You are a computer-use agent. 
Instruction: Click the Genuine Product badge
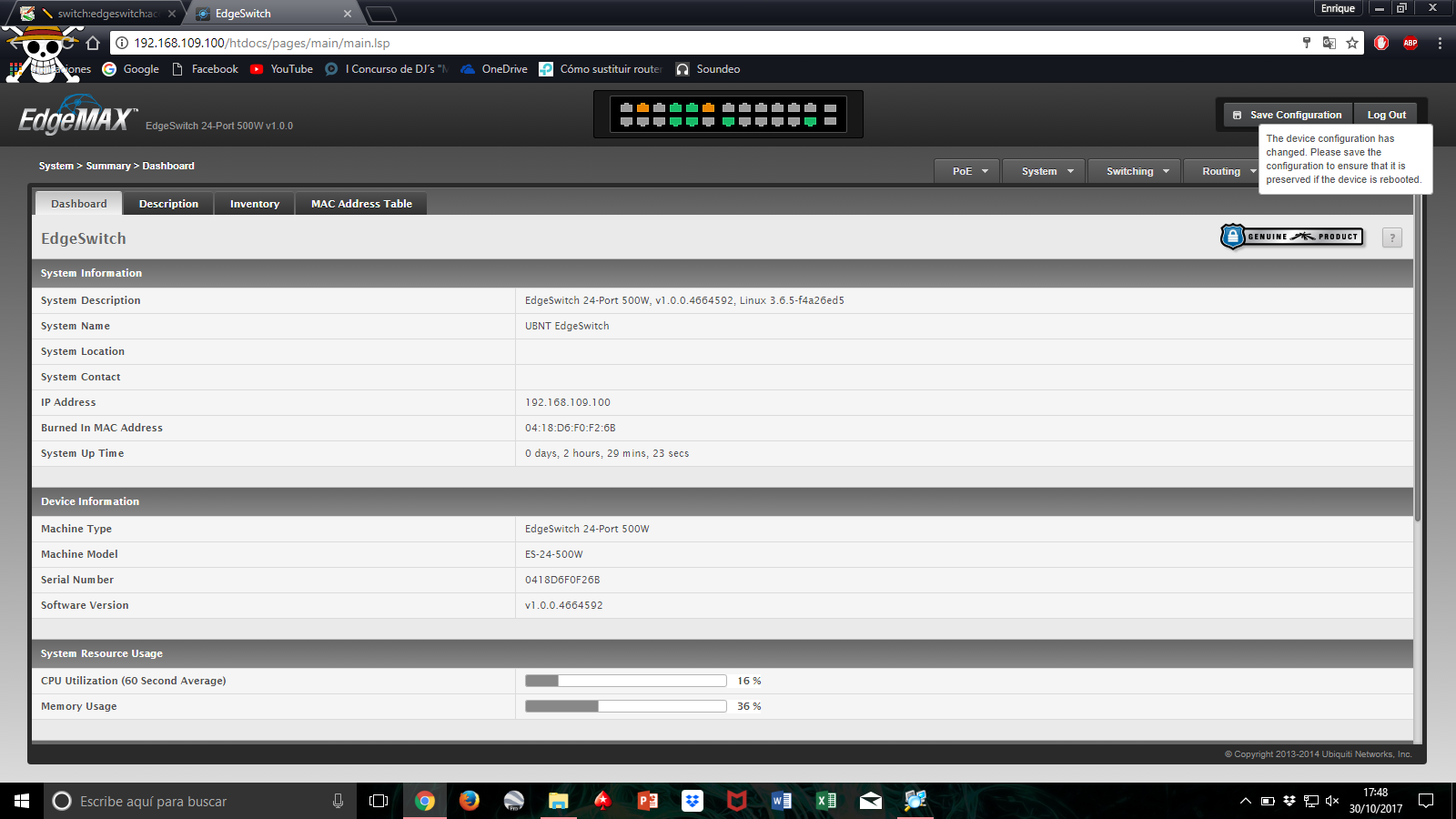[x=1291, y=237]
